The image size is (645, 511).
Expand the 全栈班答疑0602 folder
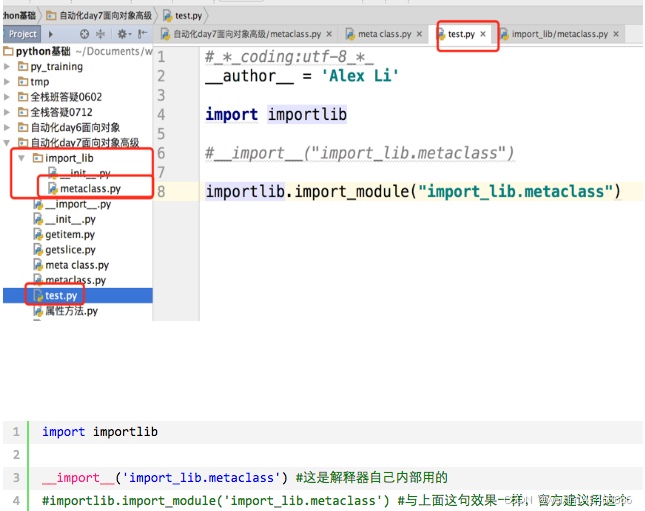coord(7,97)
